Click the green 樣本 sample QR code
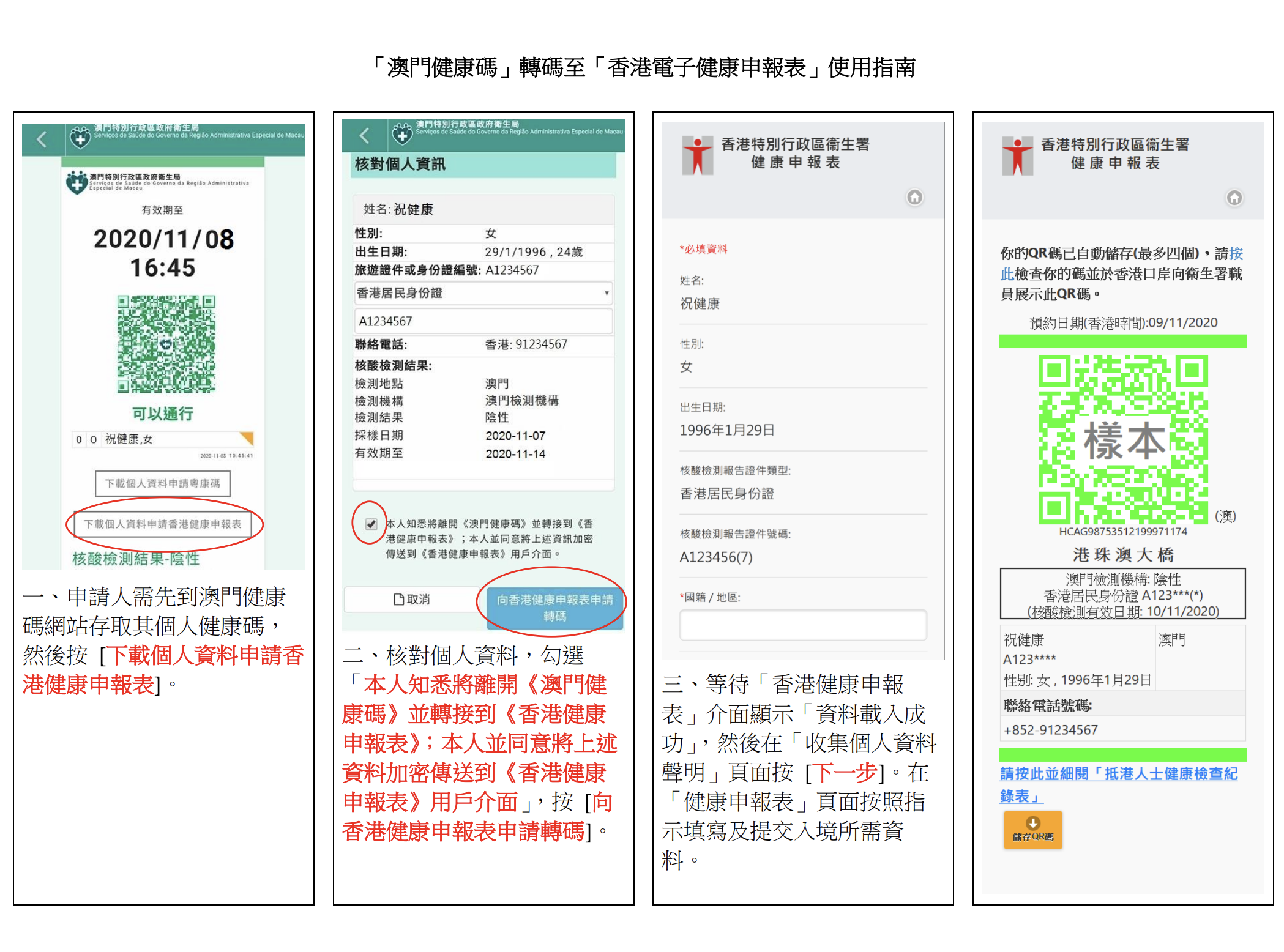This screenshot has height=952, width=1284. pos(1123,439)
